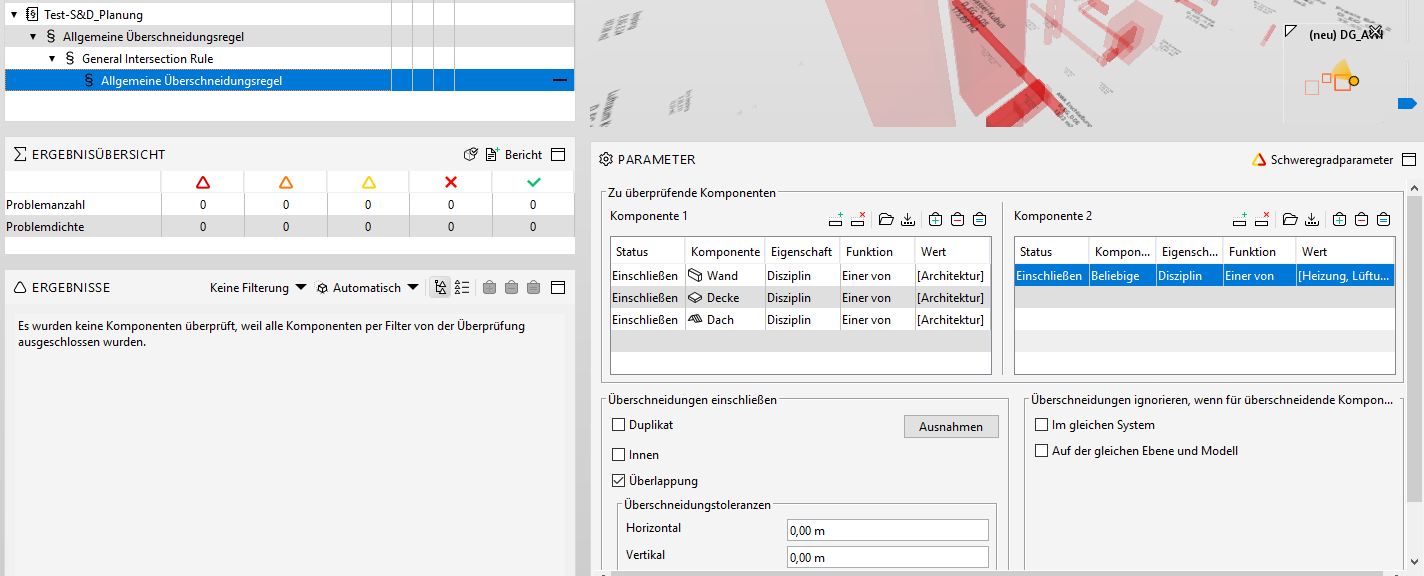Image resolution: width=1424 pixels, height=576 pixels.
Task: Click the (neu) DG_A view label
Action: click(x=1345, y=34)
